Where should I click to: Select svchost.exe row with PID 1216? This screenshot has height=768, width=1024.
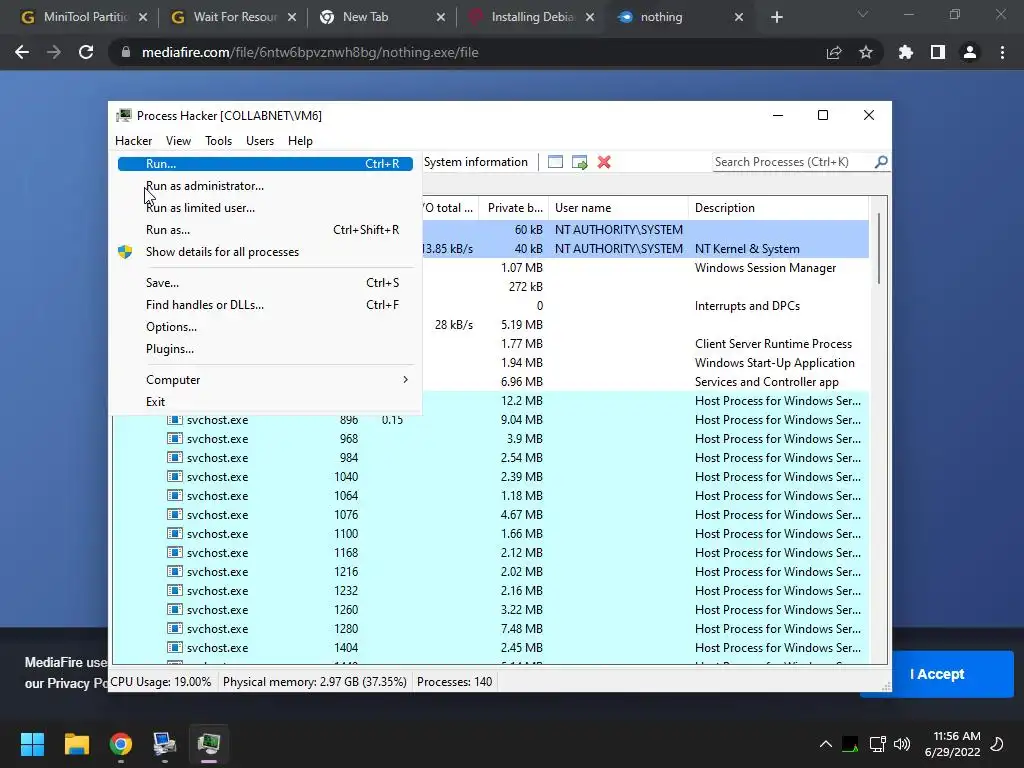click(x=490, y=571)
